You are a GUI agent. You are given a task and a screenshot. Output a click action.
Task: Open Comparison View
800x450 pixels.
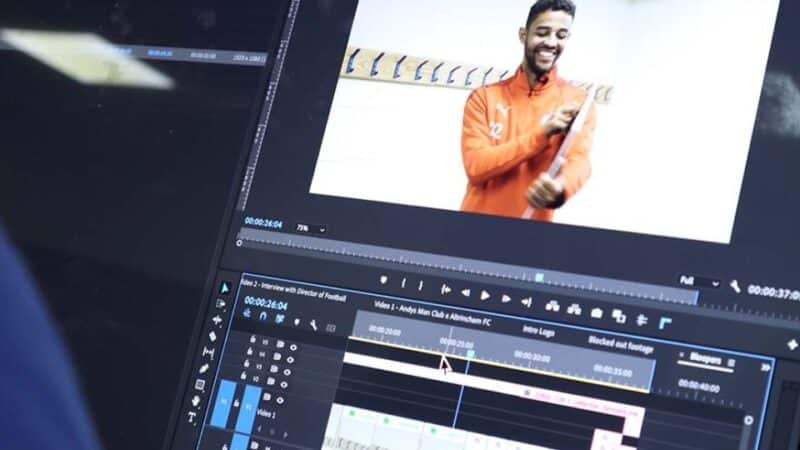619,316
